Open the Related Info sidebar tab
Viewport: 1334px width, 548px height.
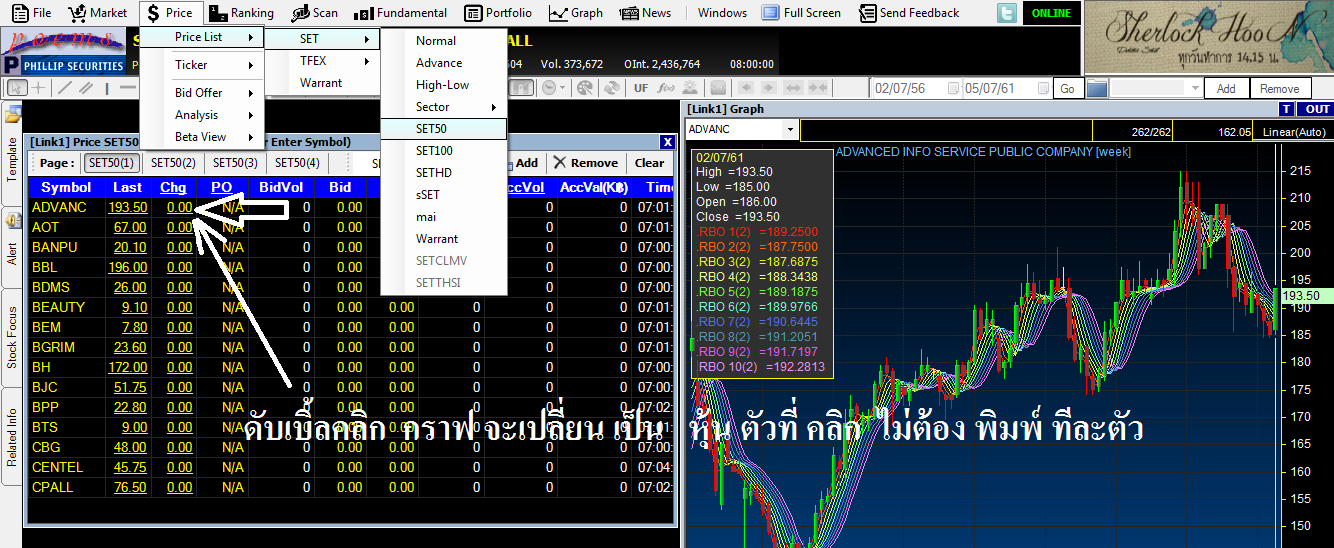tap(14, 438)
